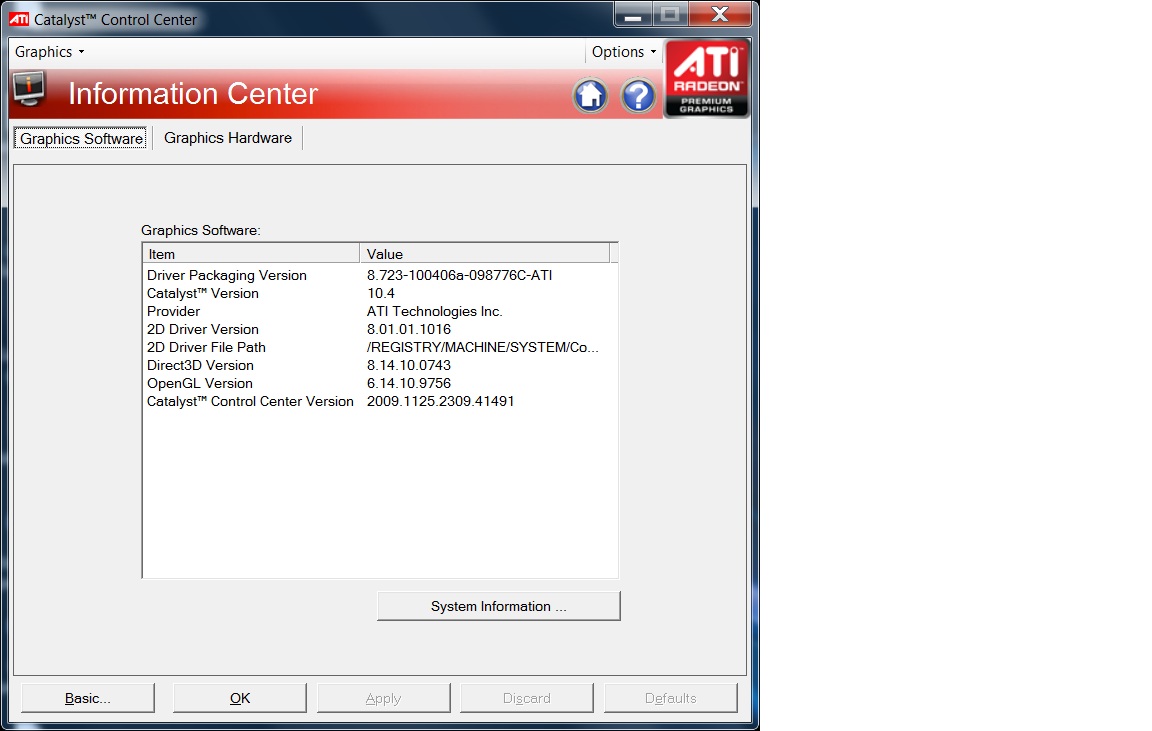The width and height of the screenshot is (1152, 731).
Task: Switch to the Graphics Software tab
Action: coord(81,138)
